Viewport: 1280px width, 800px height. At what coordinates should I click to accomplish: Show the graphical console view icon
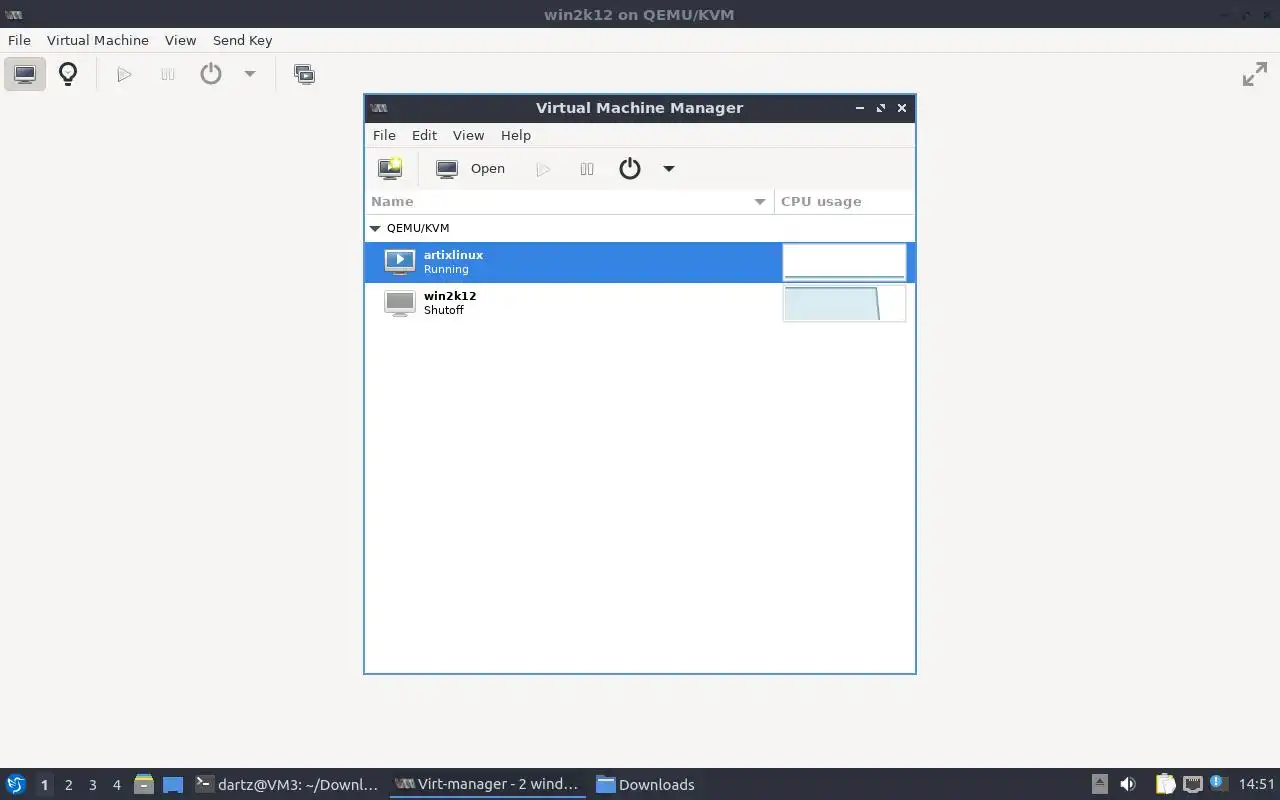tap(25, 74)
